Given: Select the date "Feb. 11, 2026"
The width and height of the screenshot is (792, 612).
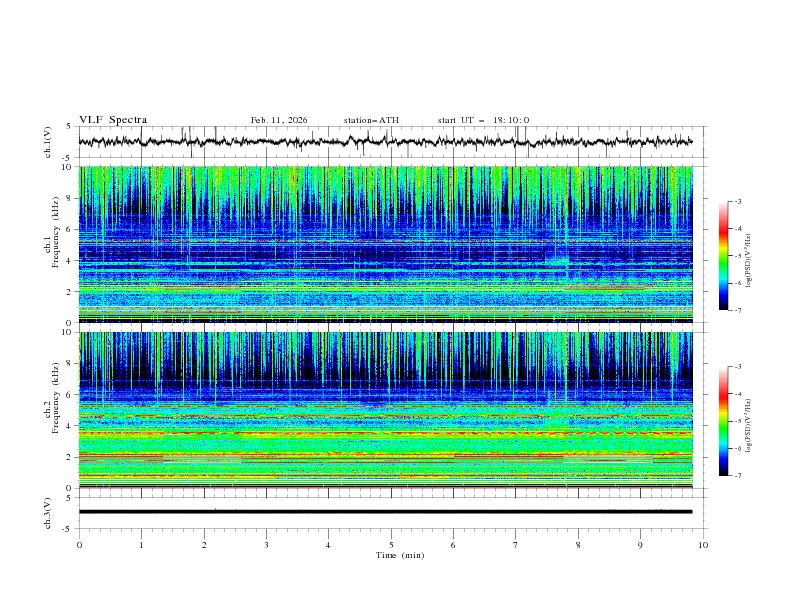Looking at the screenshot, I should click(x=279, y=120).
